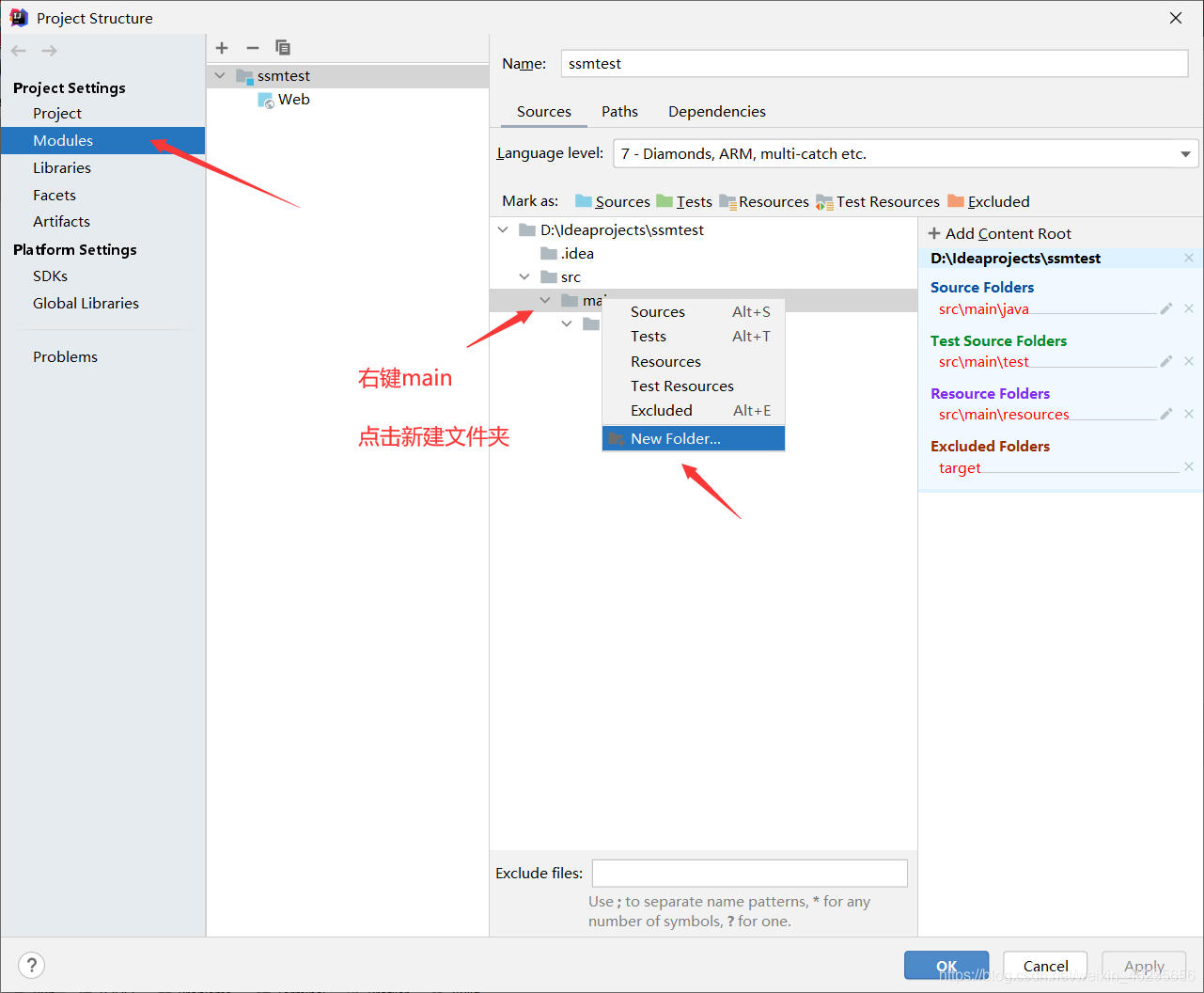Click edit pencil for src\main\java
The width and height of the screenshot is (1204, 993).
pyautogui.click(x=1165, y=308)
